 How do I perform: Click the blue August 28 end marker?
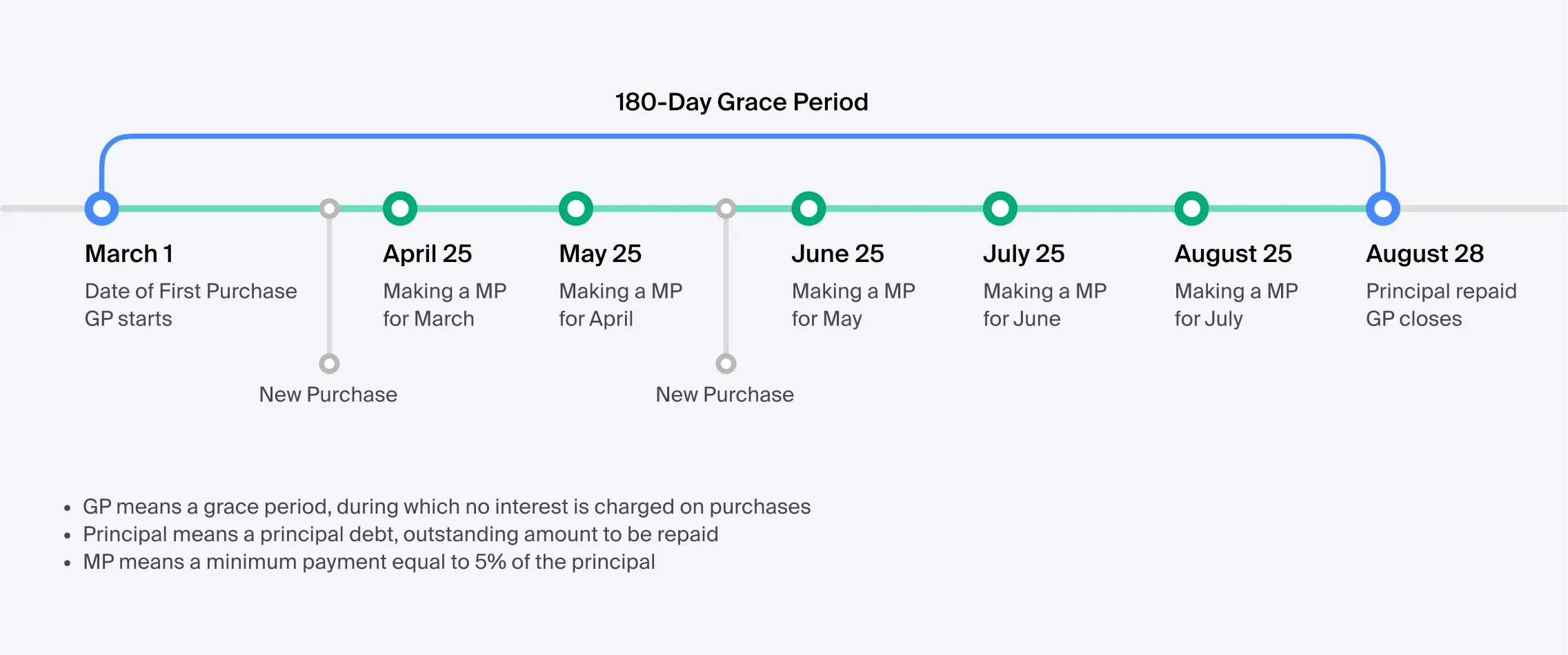(x=1382, y=208)
